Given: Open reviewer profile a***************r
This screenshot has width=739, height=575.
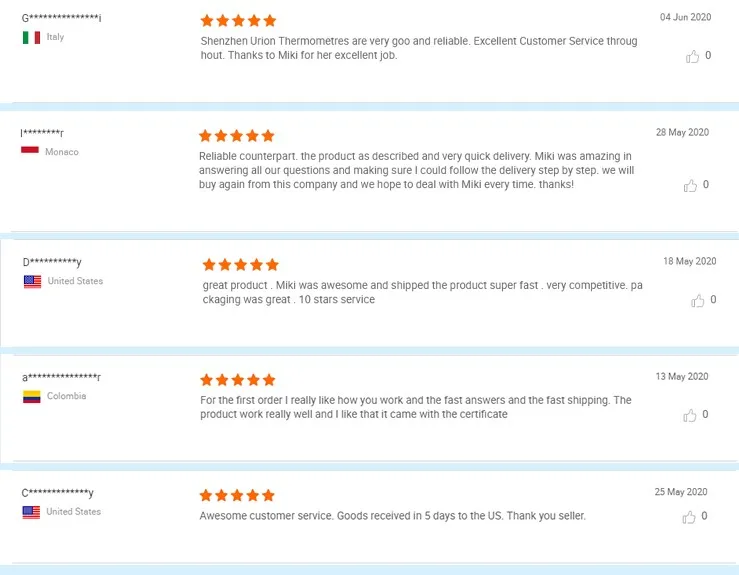Looking at the screenshot, I should pyautogui.click(x=61, y=377).
